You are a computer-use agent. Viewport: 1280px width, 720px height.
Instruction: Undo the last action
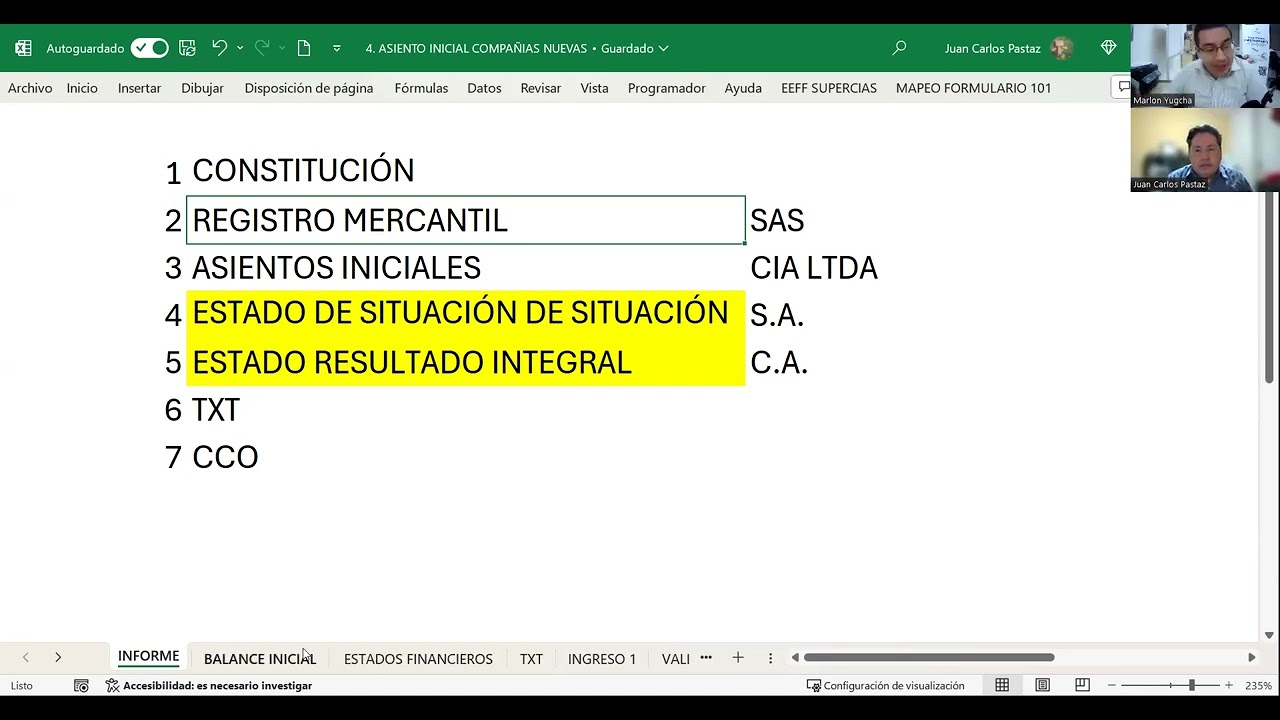point(219,48)
